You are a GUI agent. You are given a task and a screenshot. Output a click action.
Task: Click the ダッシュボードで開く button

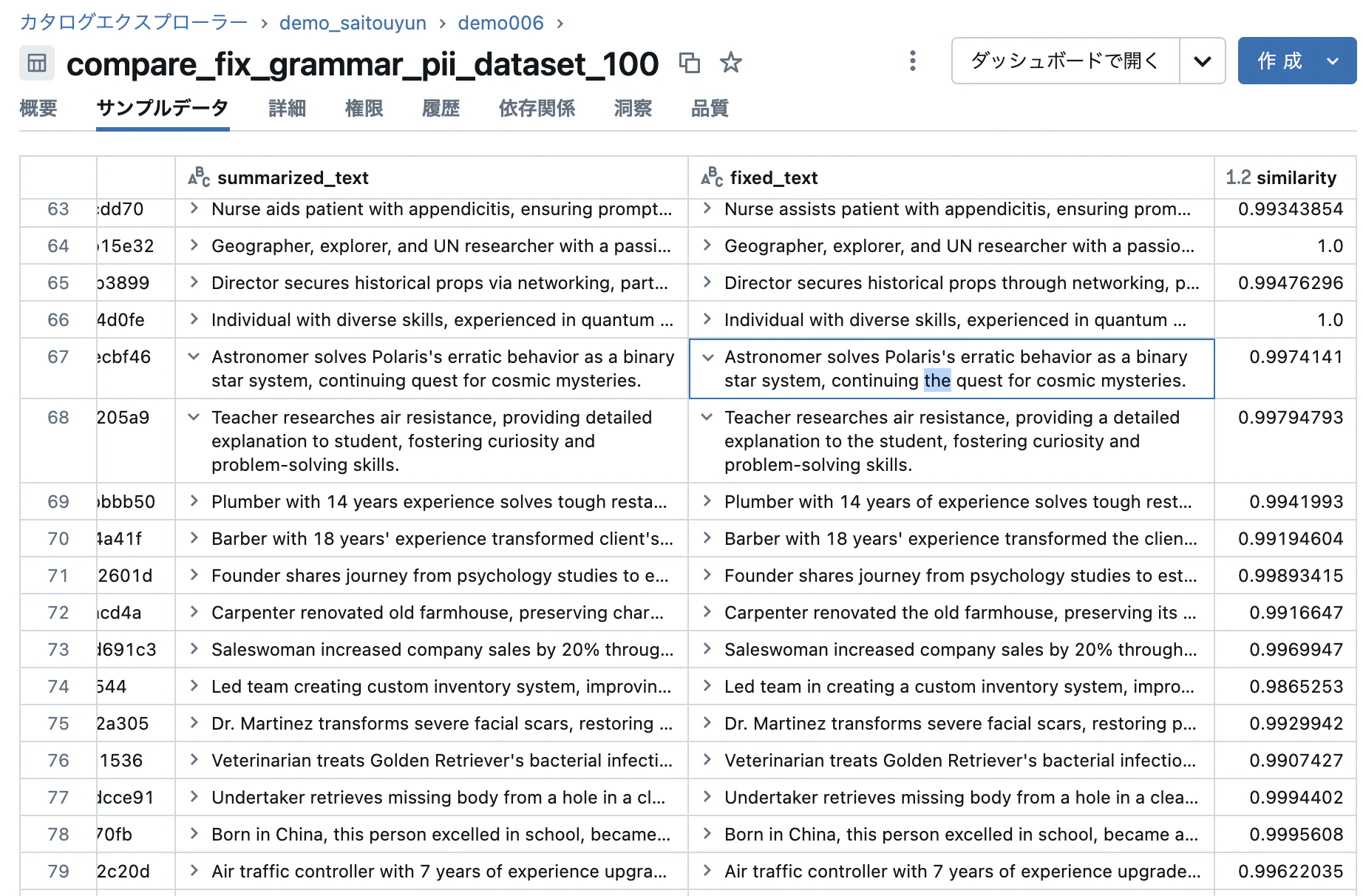[x=1066, y=61]
